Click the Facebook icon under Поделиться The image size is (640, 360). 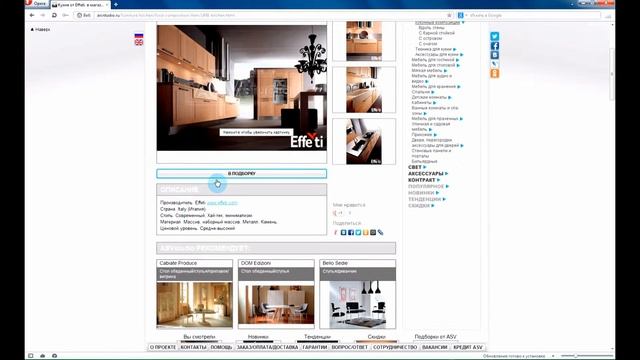coord(351,232)
